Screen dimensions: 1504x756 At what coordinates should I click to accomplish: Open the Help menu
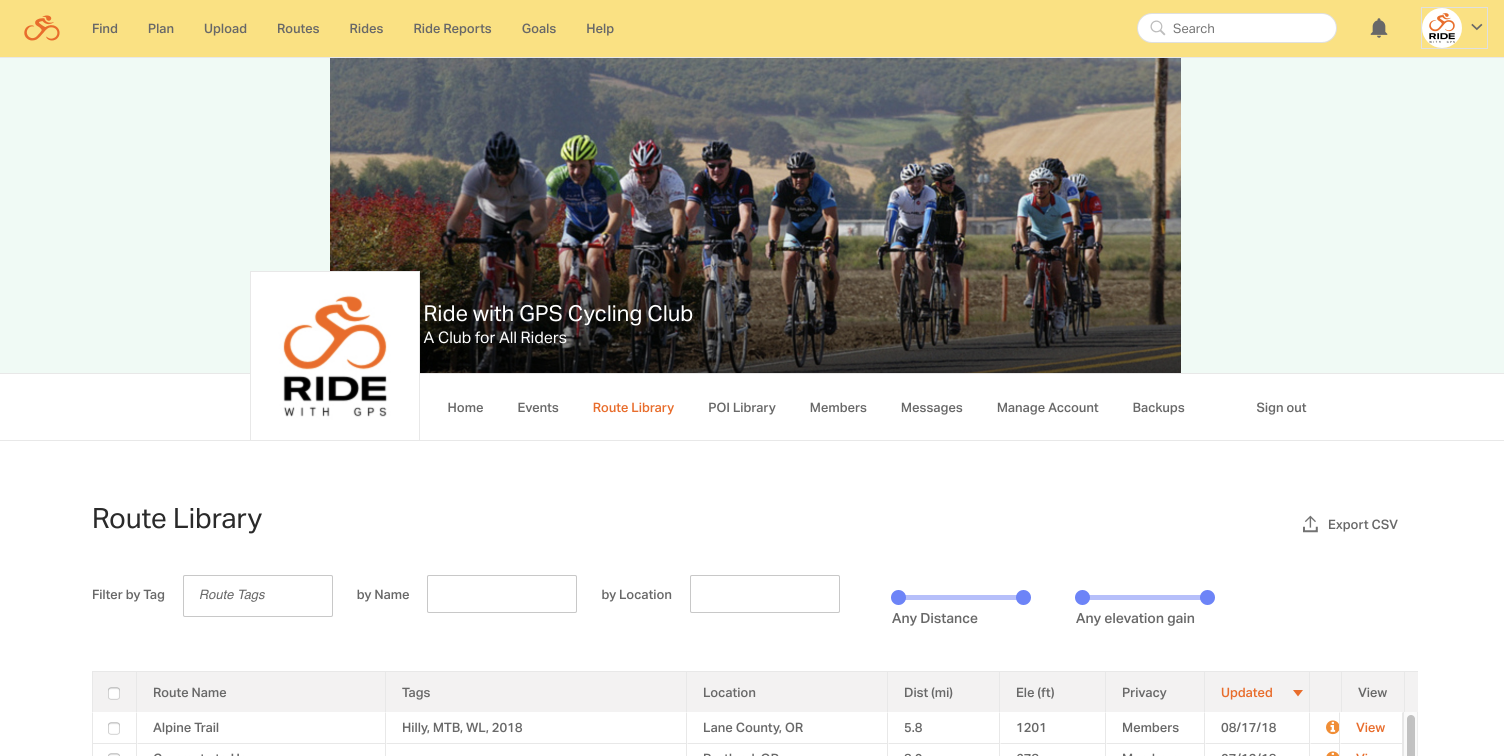[600, 28]
